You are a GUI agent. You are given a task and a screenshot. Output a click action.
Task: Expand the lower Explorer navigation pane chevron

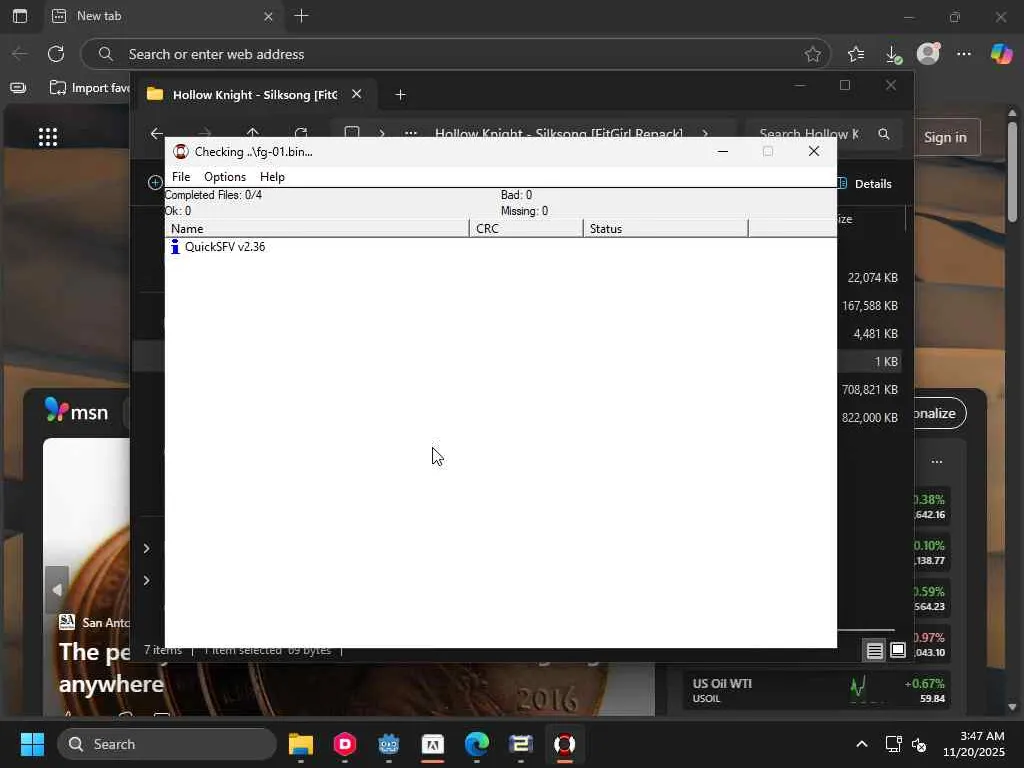coord(146,581)
